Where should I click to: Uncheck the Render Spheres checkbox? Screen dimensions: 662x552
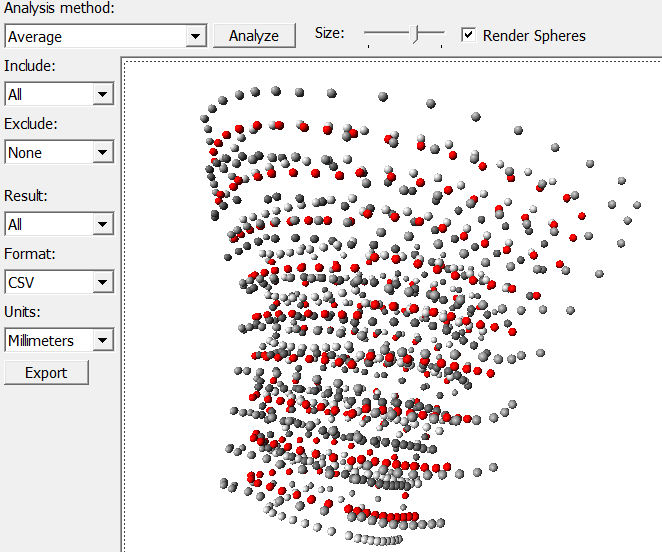point(468,35)
